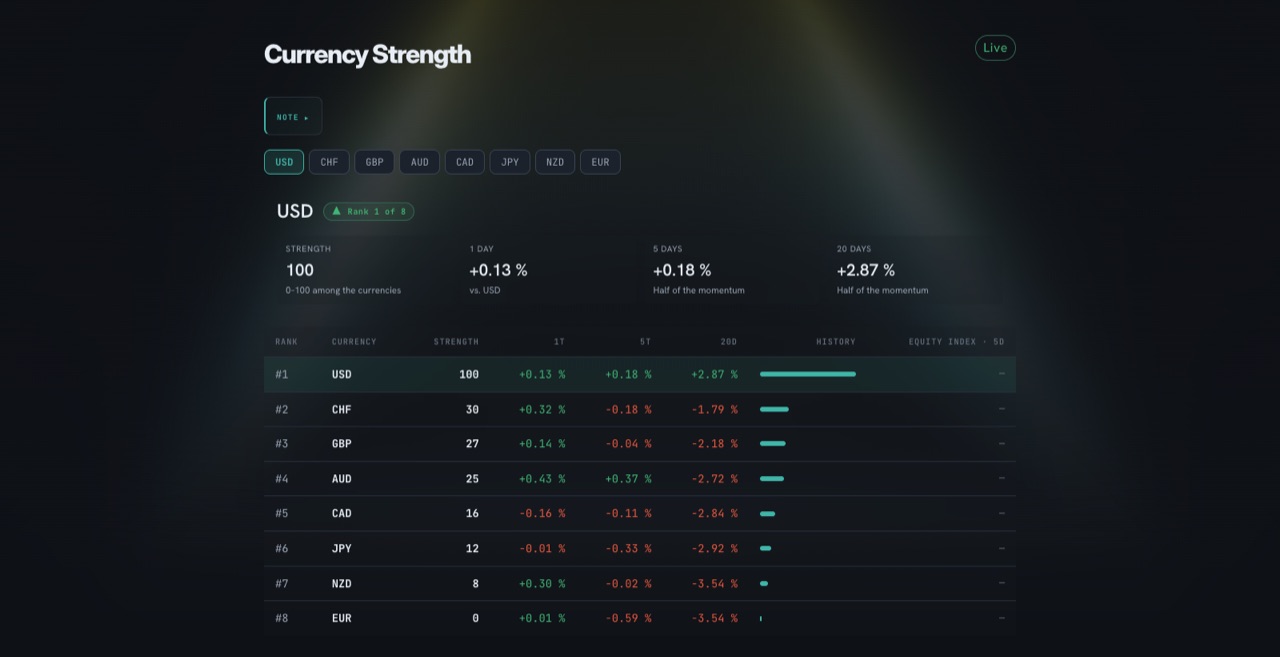Select the USD currency chip
Viewport: 1280px width, 657px height.
(284, 162)
